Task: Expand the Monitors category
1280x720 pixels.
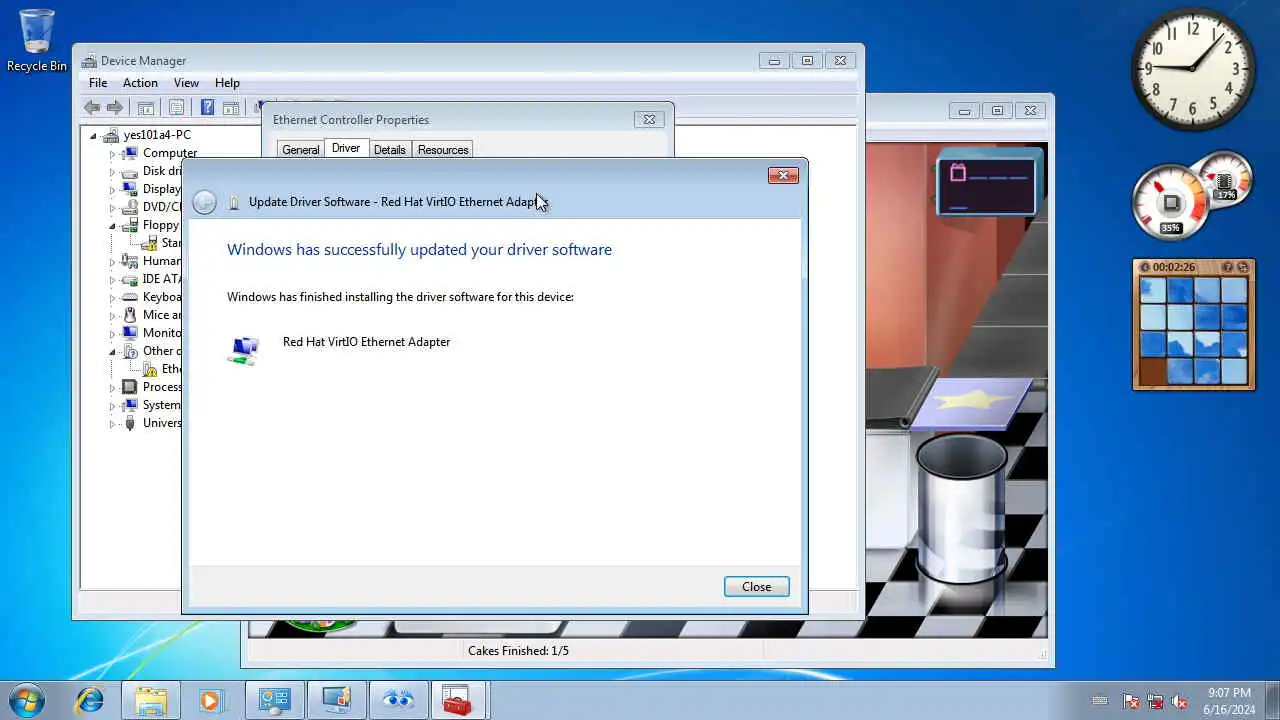Action: point(112,334)
